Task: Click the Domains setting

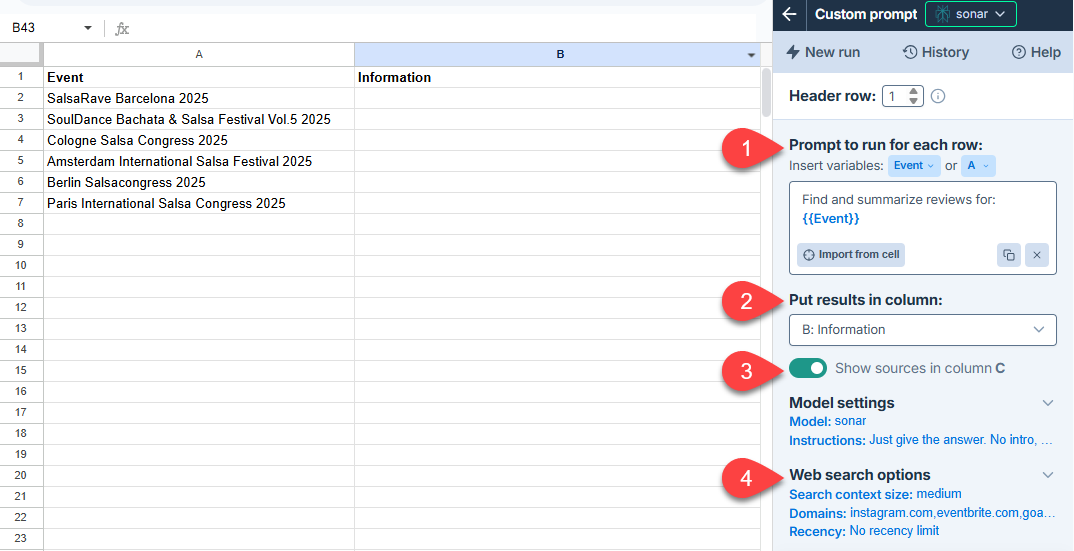Action: (x=921, y=513)
